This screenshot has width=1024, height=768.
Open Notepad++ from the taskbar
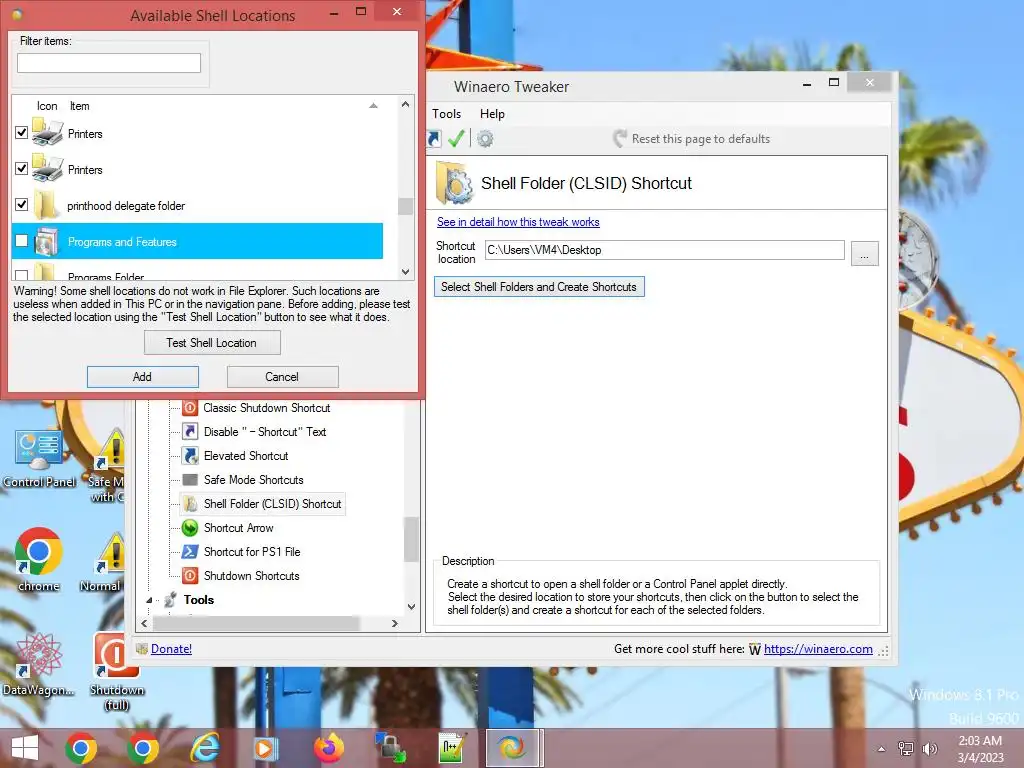[453, 748]
